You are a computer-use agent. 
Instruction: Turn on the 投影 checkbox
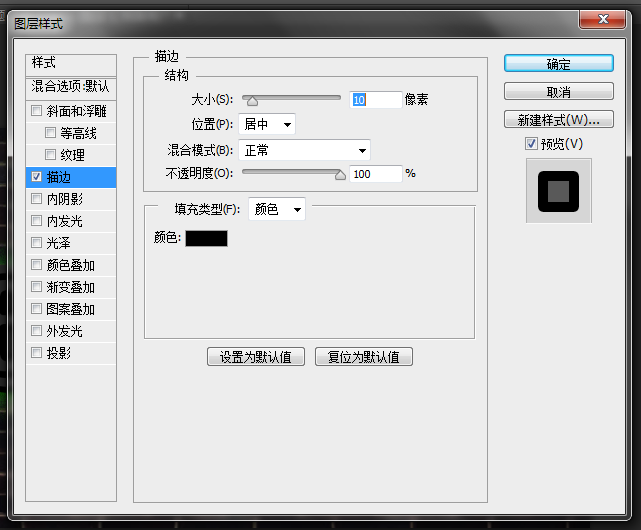coord(37,353)
